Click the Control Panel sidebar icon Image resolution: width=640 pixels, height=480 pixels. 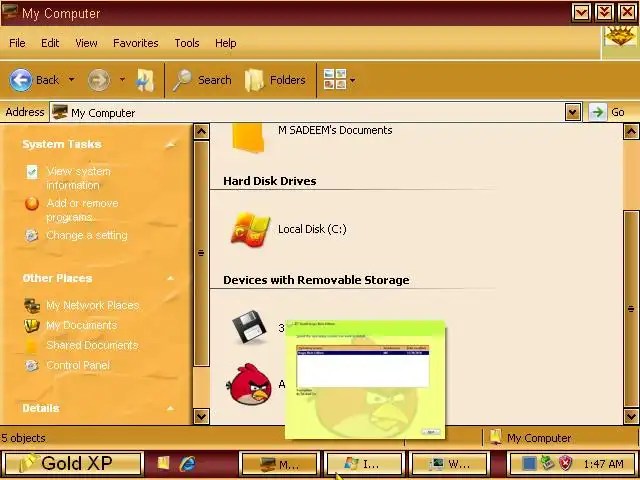[x=32, y=365]
